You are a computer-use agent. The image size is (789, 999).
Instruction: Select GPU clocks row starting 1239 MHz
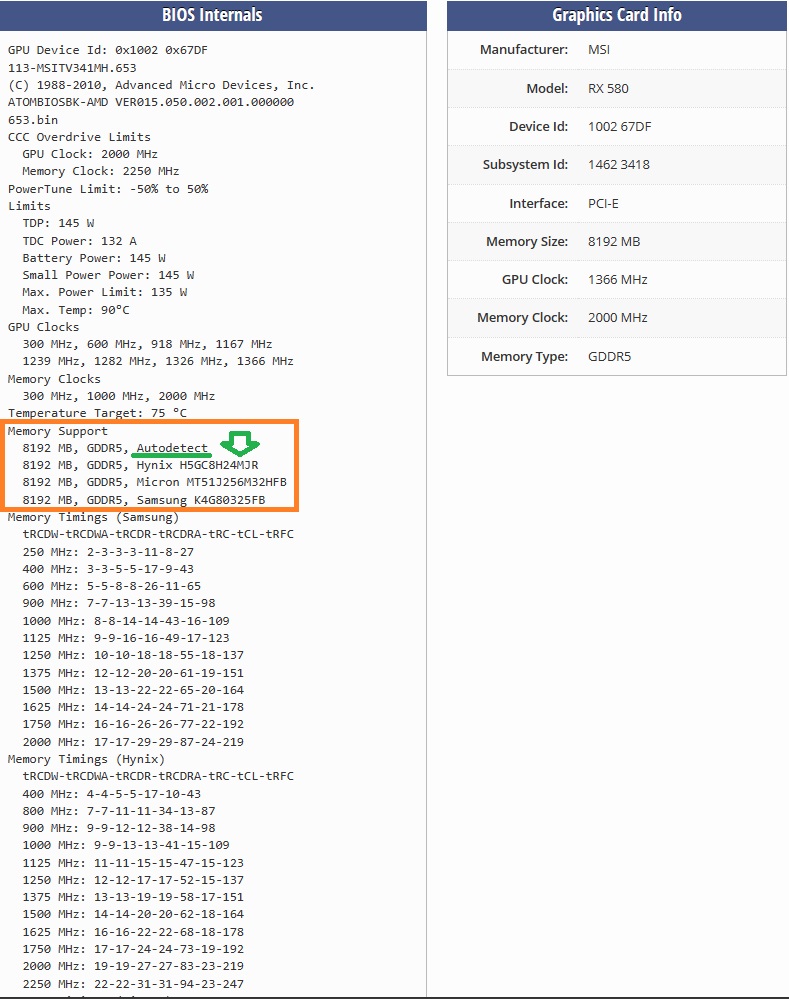click(x=158, y=361)
